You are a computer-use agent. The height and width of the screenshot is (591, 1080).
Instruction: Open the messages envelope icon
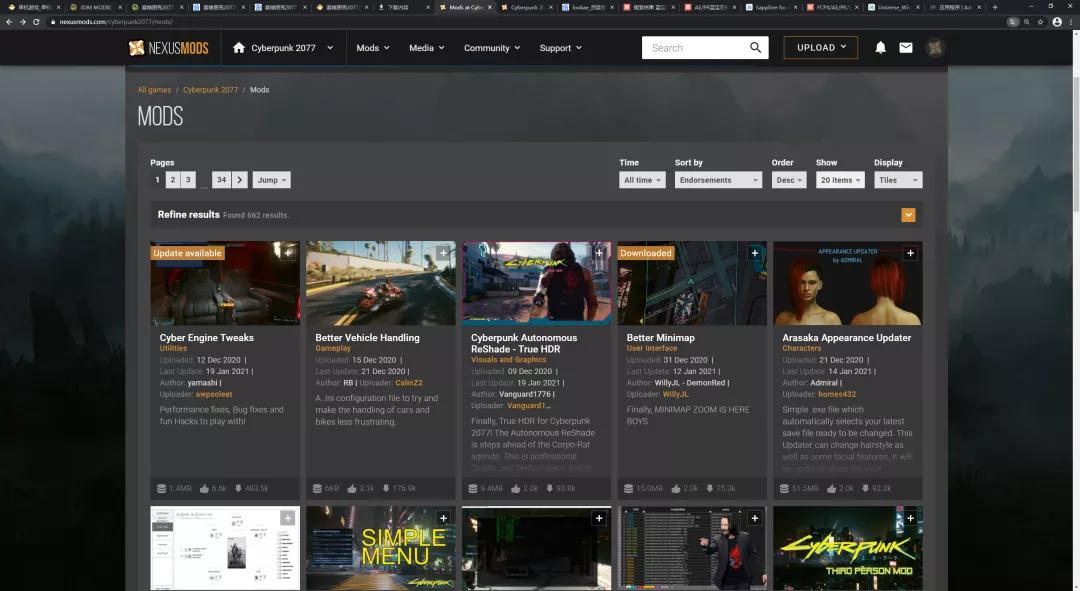906,48
